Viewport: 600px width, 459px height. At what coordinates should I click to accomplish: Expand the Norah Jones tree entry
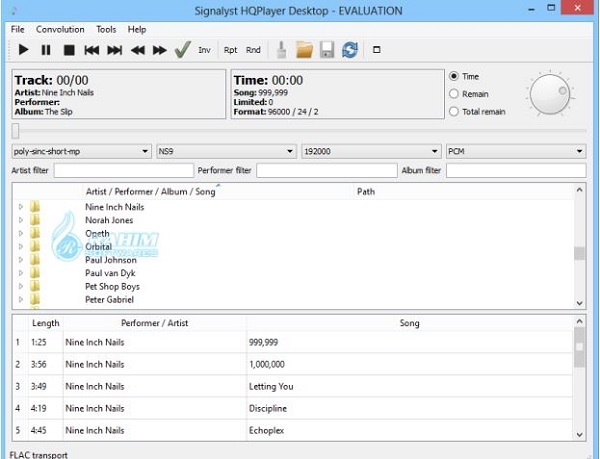pyautogui.click(x=21, y=221)
